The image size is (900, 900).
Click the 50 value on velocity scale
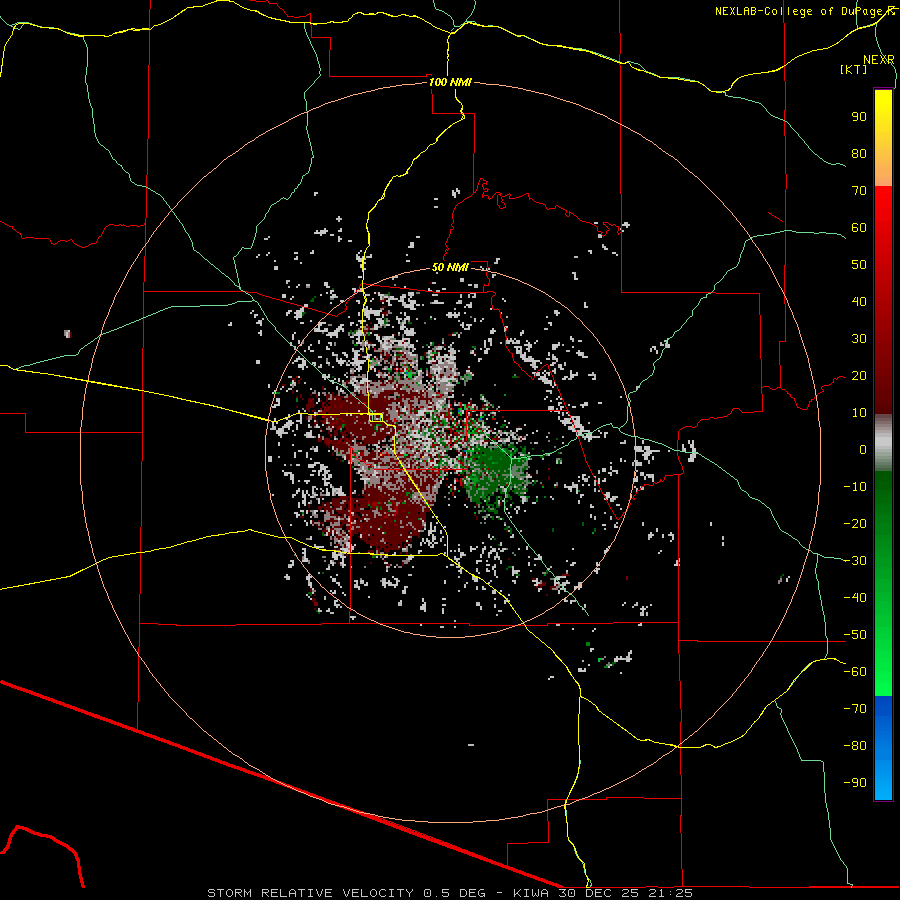coord(859,265)
